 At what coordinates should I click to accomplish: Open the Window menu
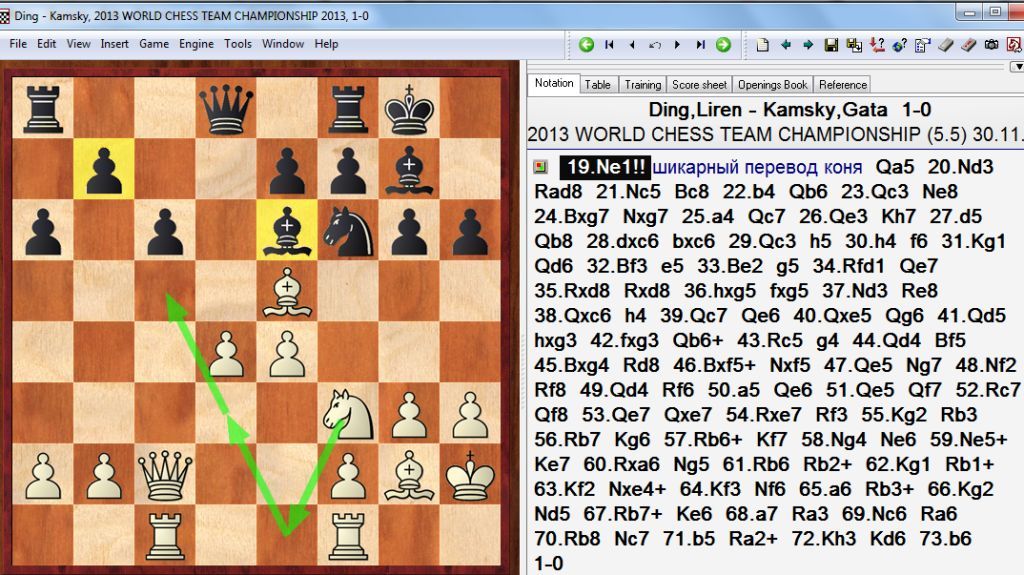point(283,44)
